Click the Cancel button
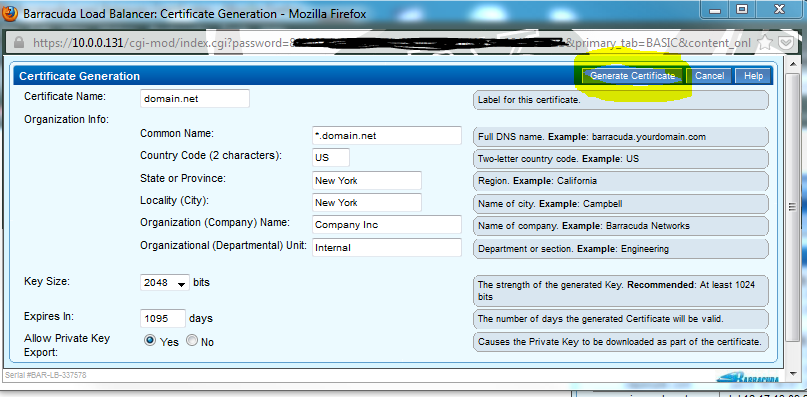This screenshot has width=807, height=397. [709, 76]
